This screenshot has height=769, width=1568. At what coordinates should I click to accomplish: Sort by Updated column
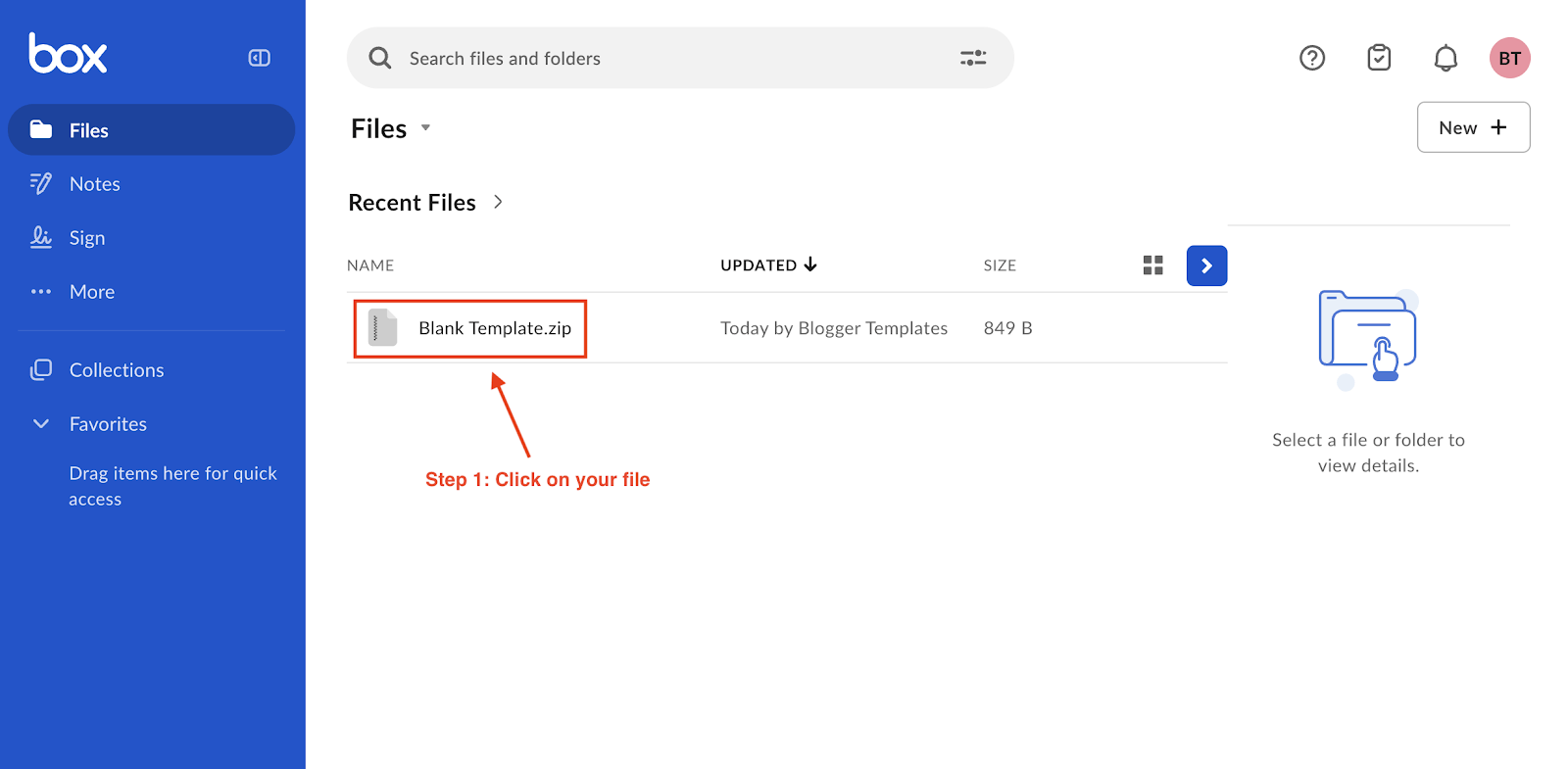[x=768, y=264]
